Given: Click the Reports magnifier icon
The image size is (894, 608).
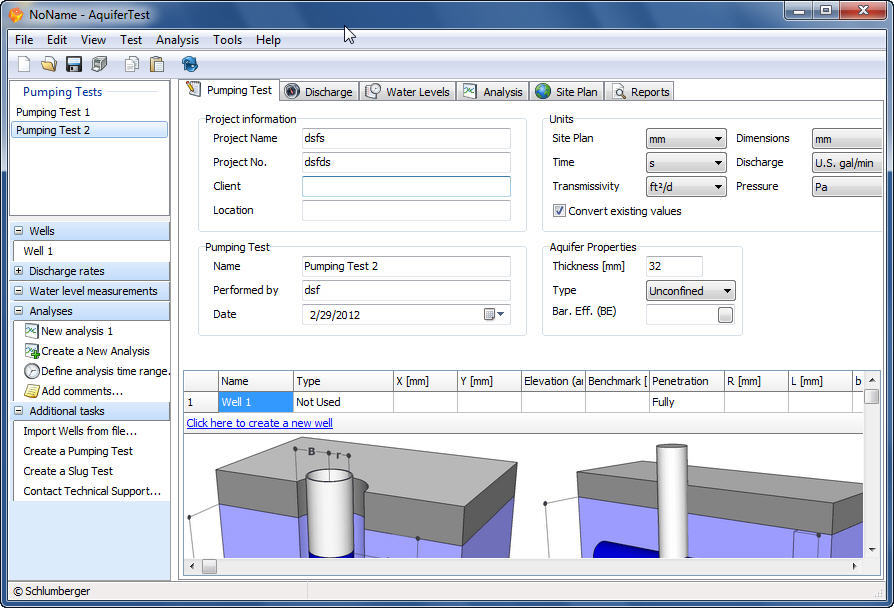Looking at the screenshot, I should pos(619,91).
